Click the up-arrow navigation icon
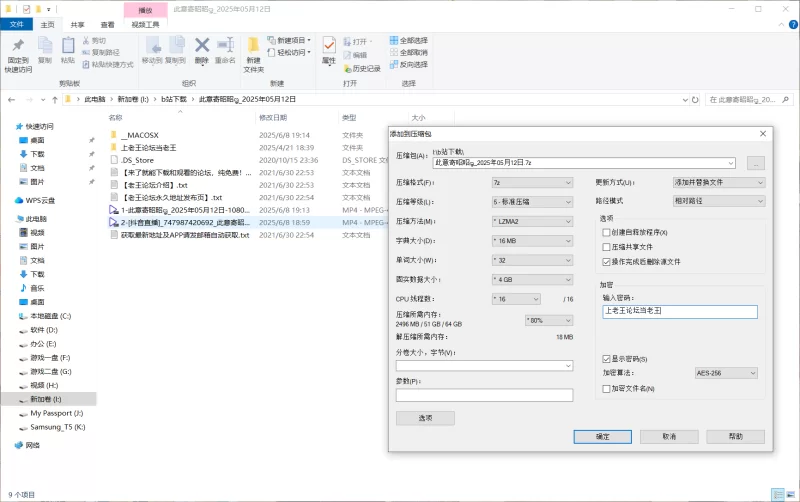This screenshot has height=502, width=800. (53, 100)
